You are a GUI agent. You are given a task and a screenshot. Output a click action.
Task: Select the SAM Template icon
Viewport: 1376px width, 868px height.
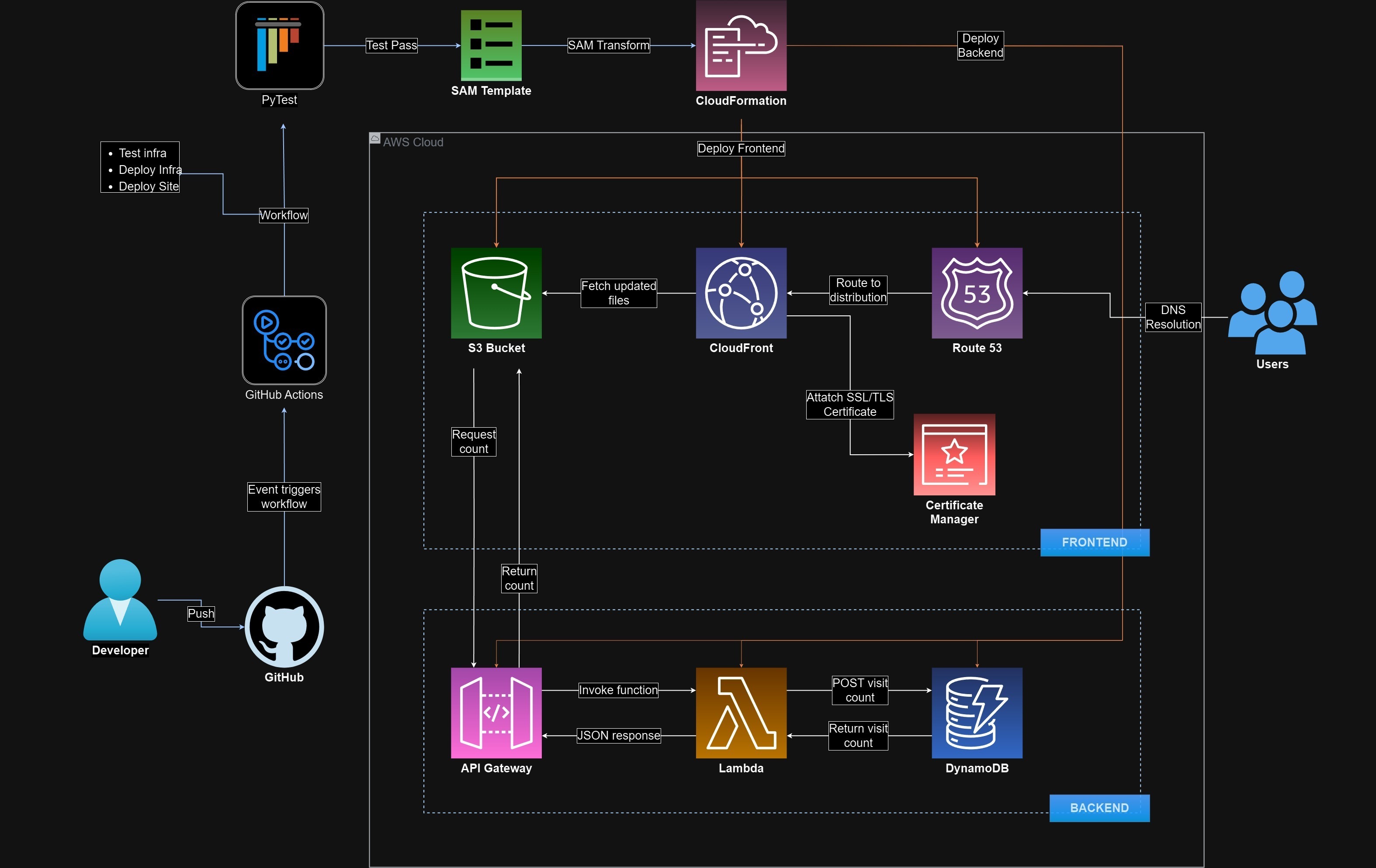(491, 45)
